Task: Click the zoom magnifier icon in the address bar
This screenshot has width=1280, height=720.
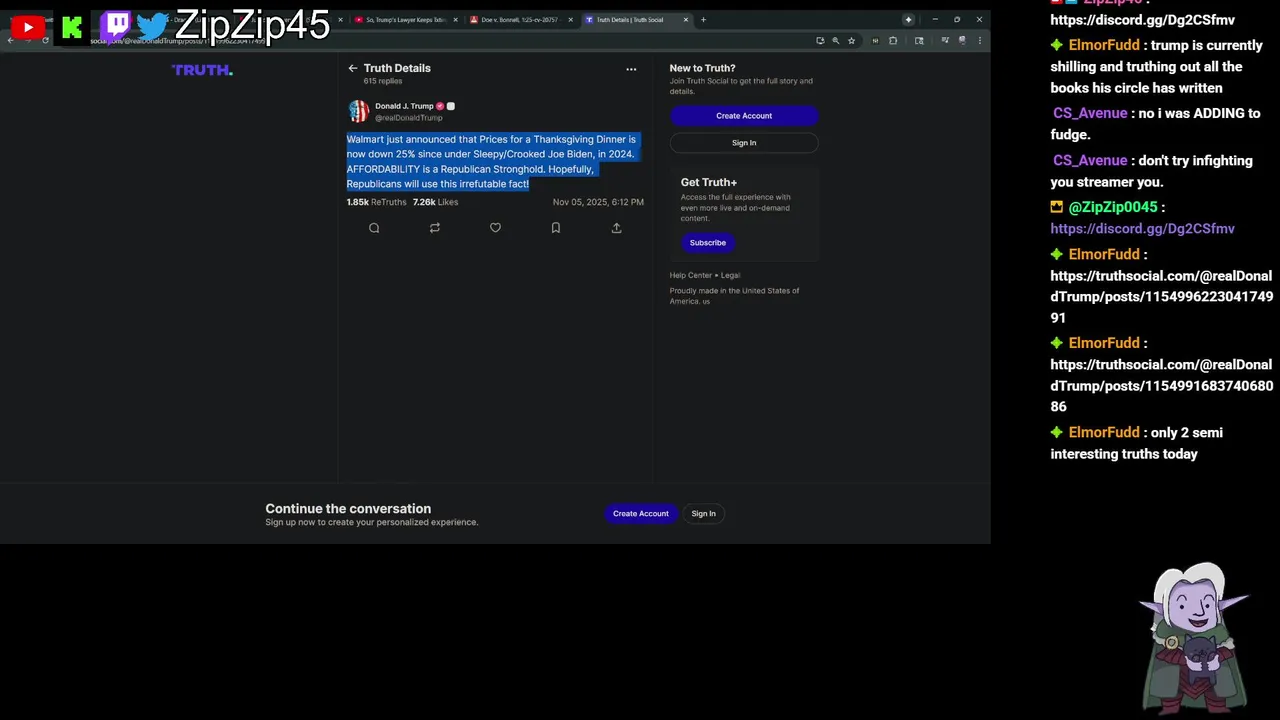Action: (835, 41)
